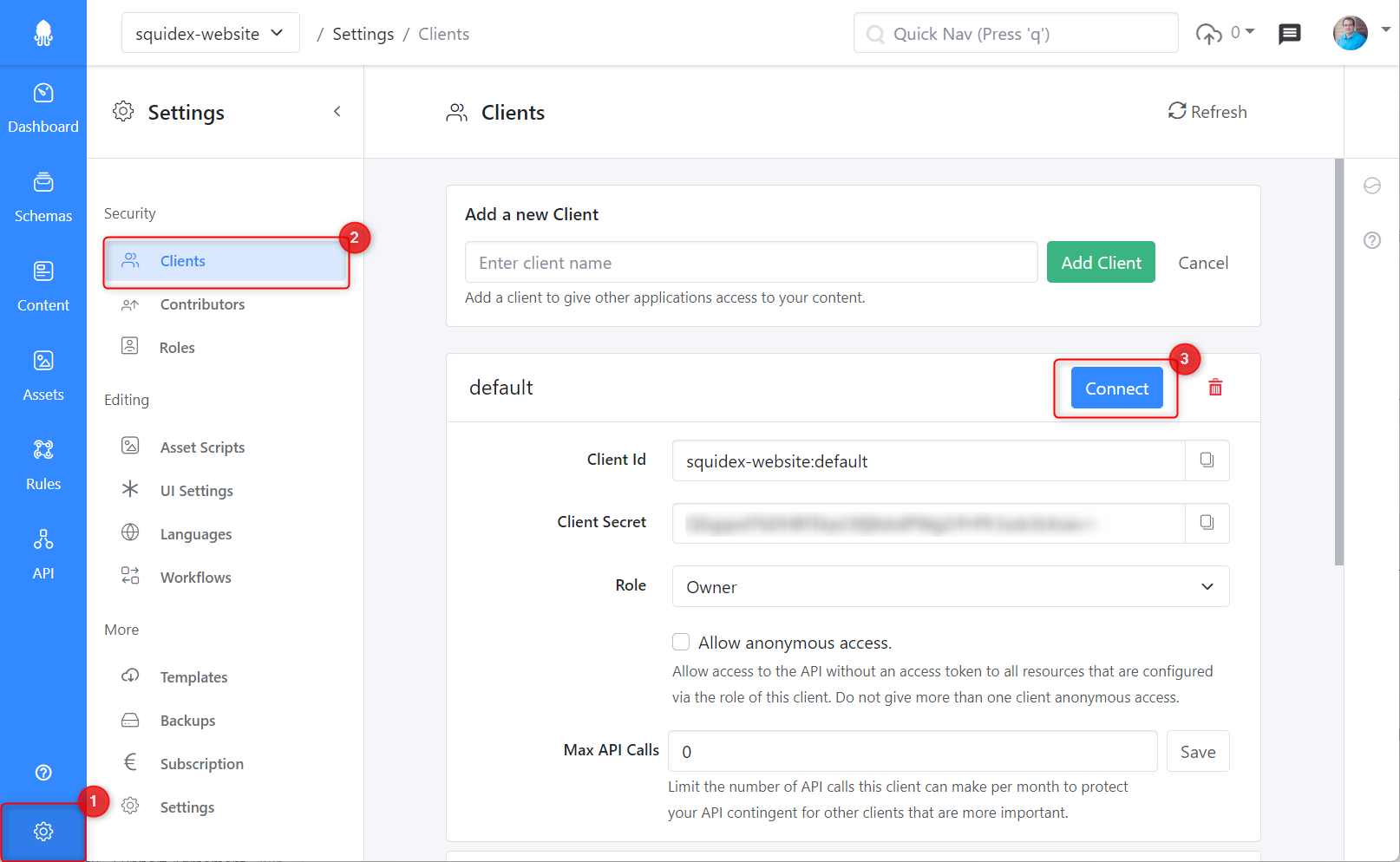
Task: Collapse the Settings panel with chevron
Action: tap(337, 112)
